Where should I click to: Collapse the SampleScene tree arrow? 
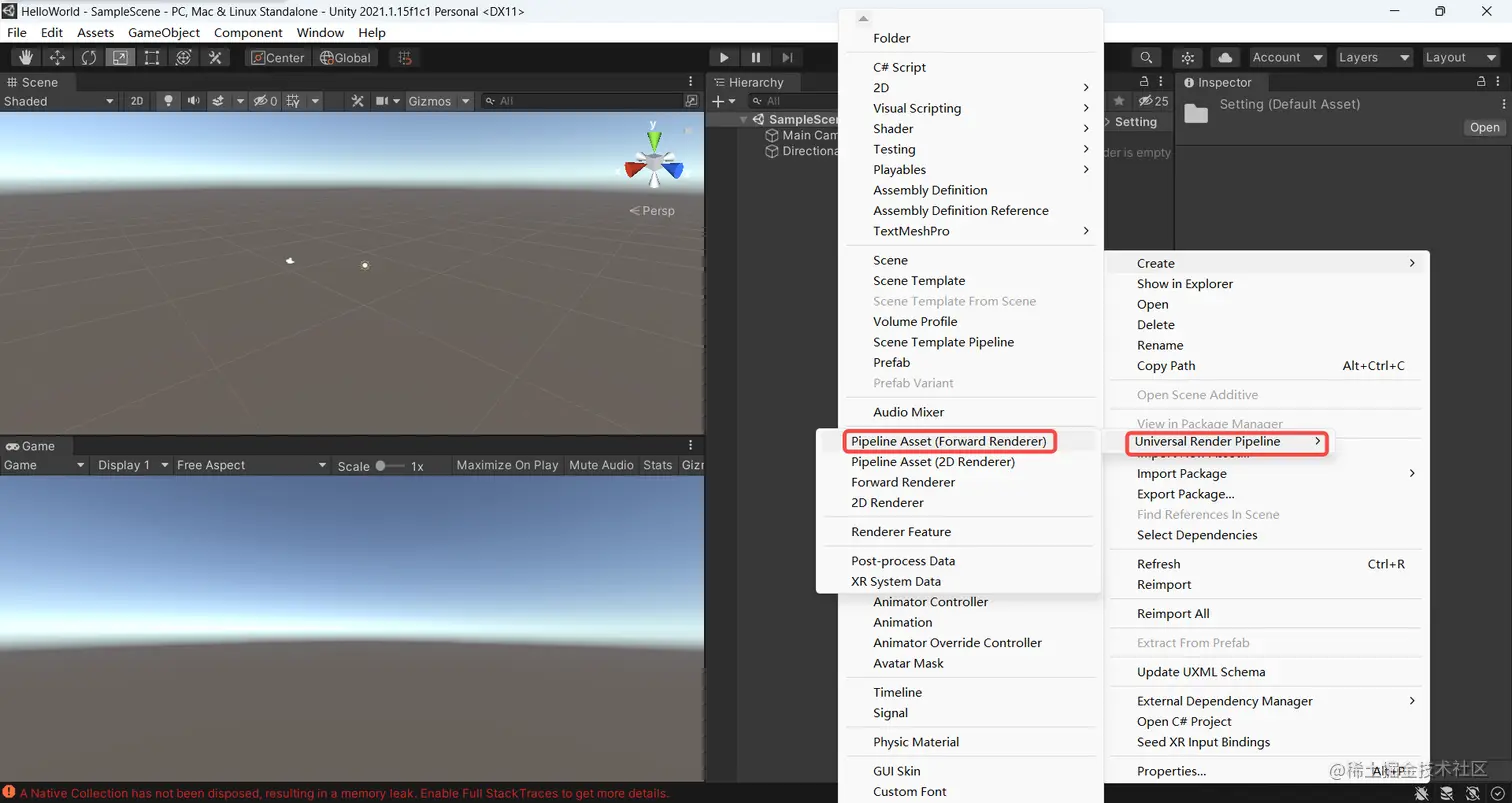point(743,120)
